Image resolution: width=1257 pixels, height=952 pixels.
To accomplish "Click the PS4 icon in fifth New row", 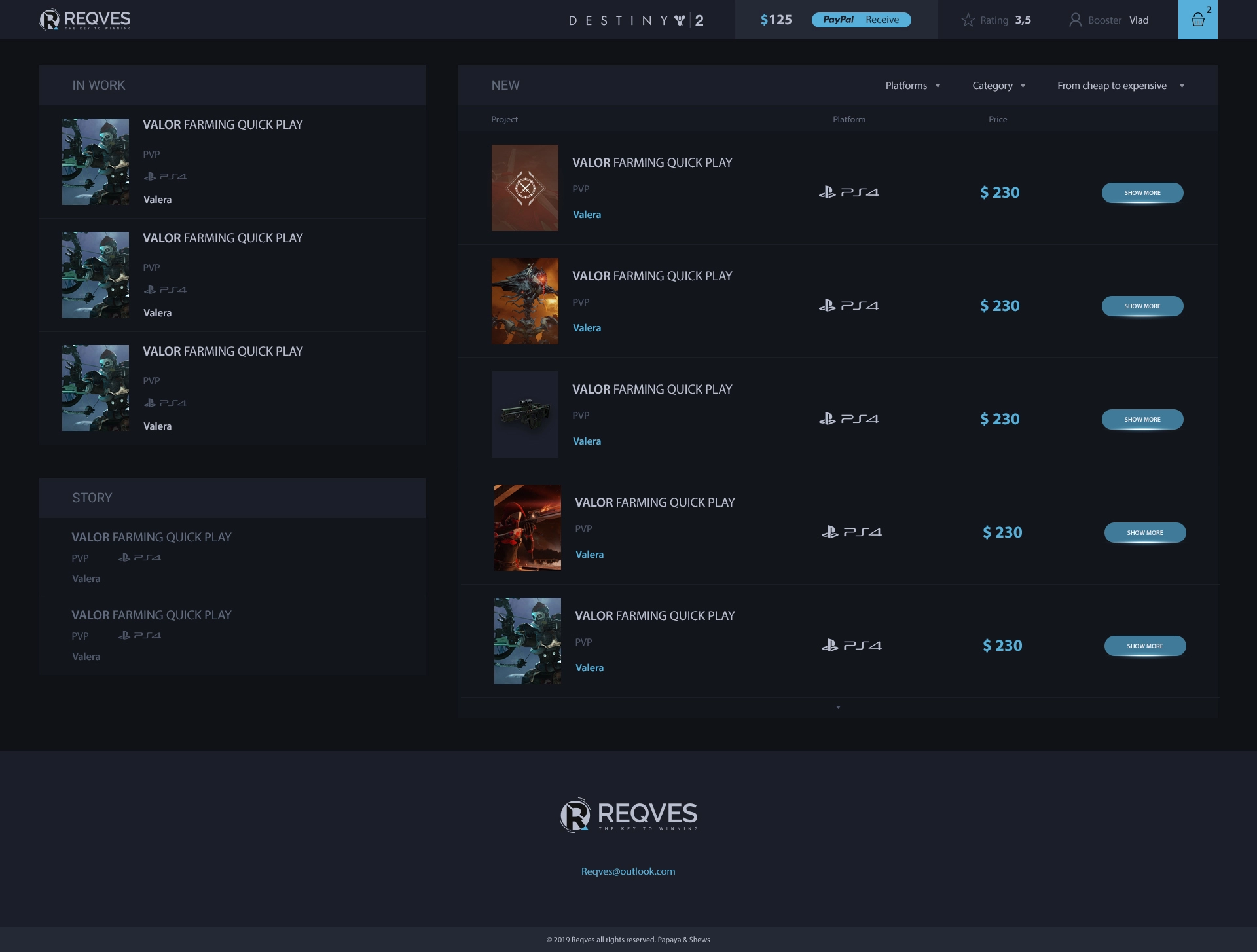I will pyautogui.click(x=851, y=646).
